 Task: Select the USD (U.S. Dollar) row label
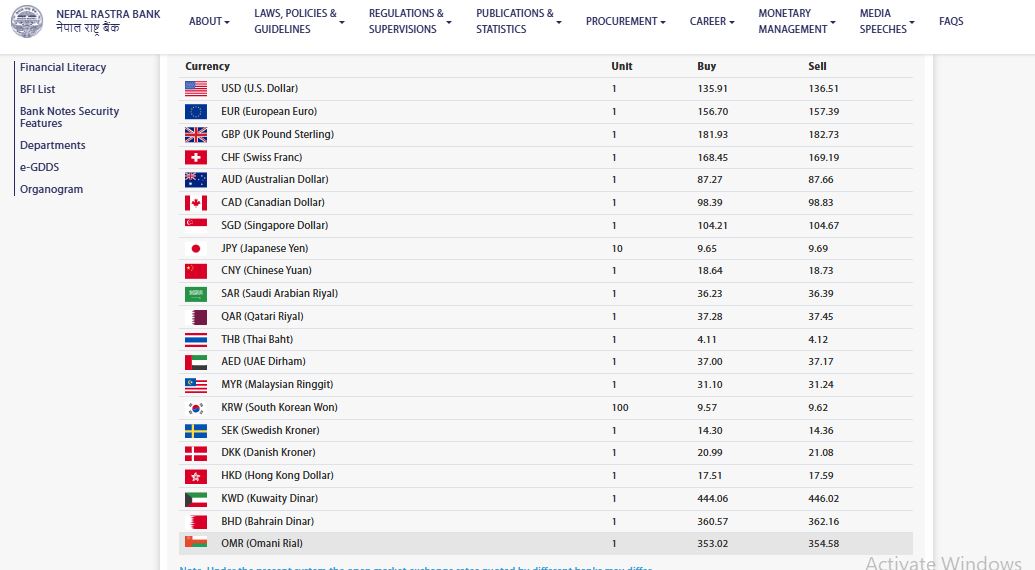coord(259,88)
